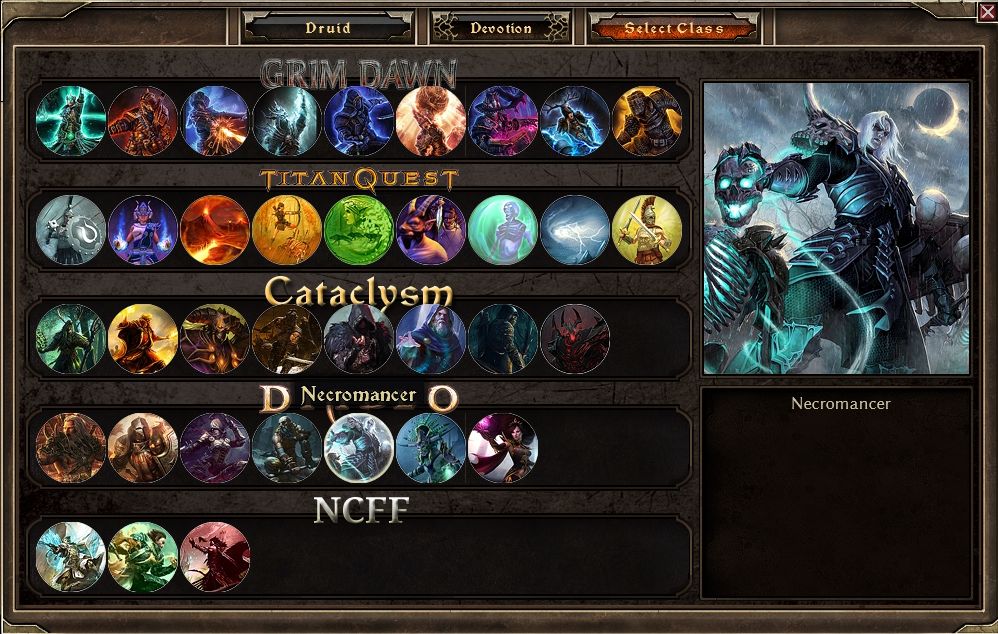Pick the teal ghostly Spirit mastery icon
Viewport: 998px width, 634px height.
click(x=503, y=230)
